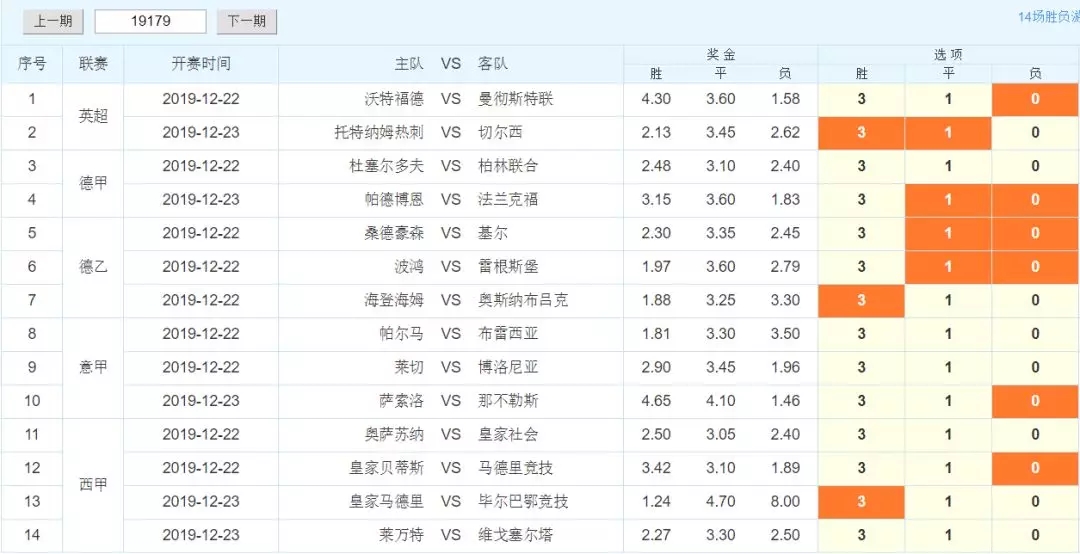
Task: Select draw option 1 for 莱万特 vs 维戈塞尔塔
Action: 948,535
